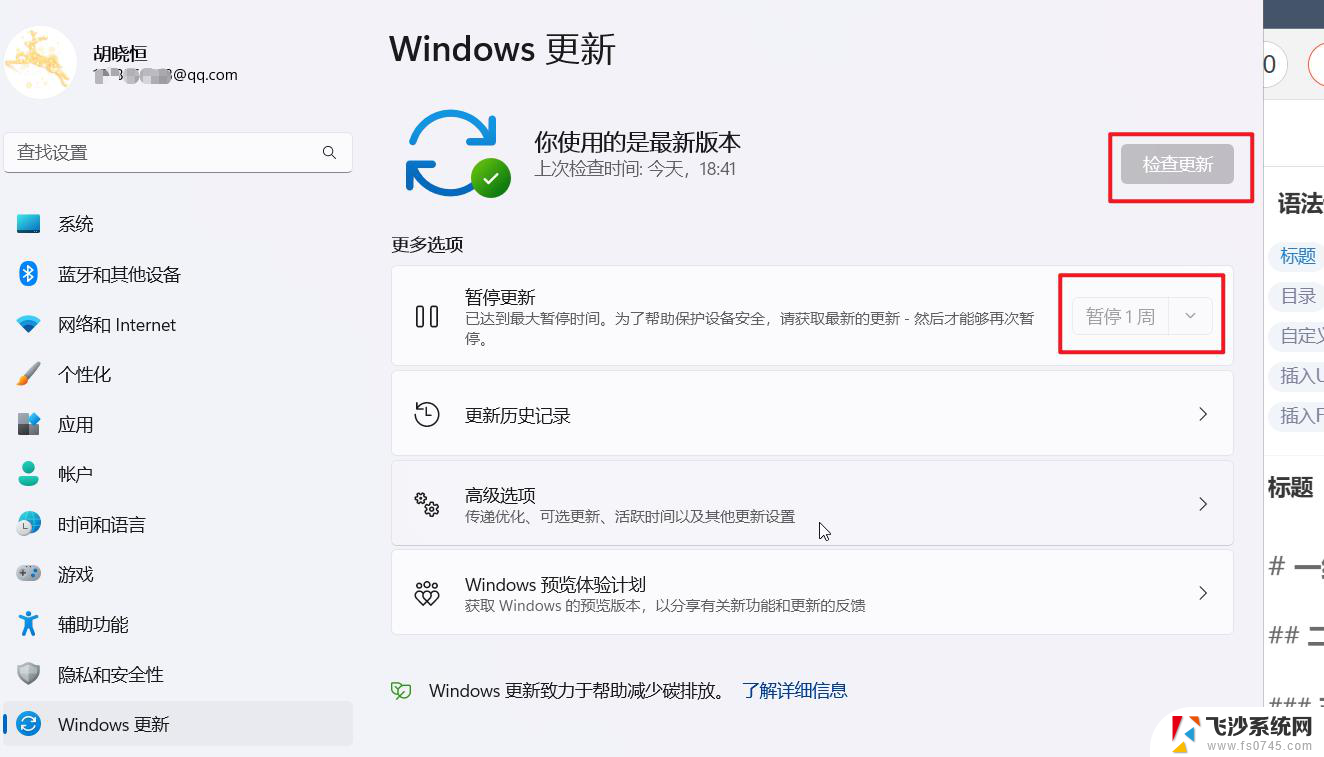Click the user name 胡晓恒
The width and height of the screenshot is (1324, 757).
(120, 53)
